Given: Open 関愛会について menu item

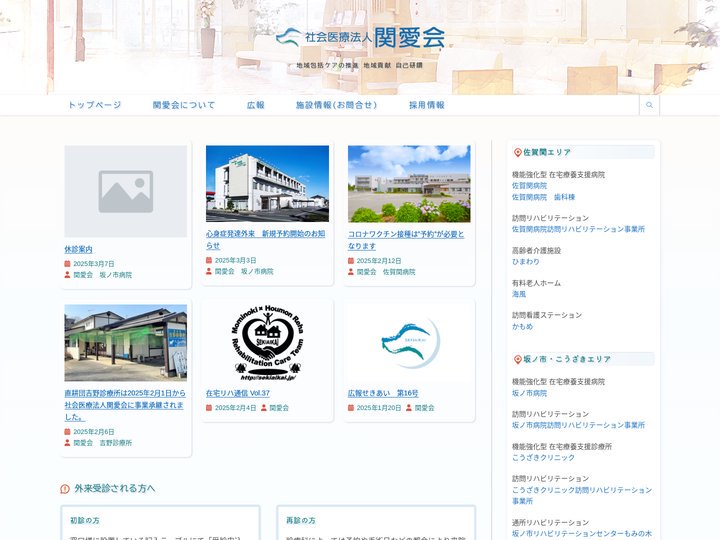Looking at the screenshot, I should tap(184, 105).
